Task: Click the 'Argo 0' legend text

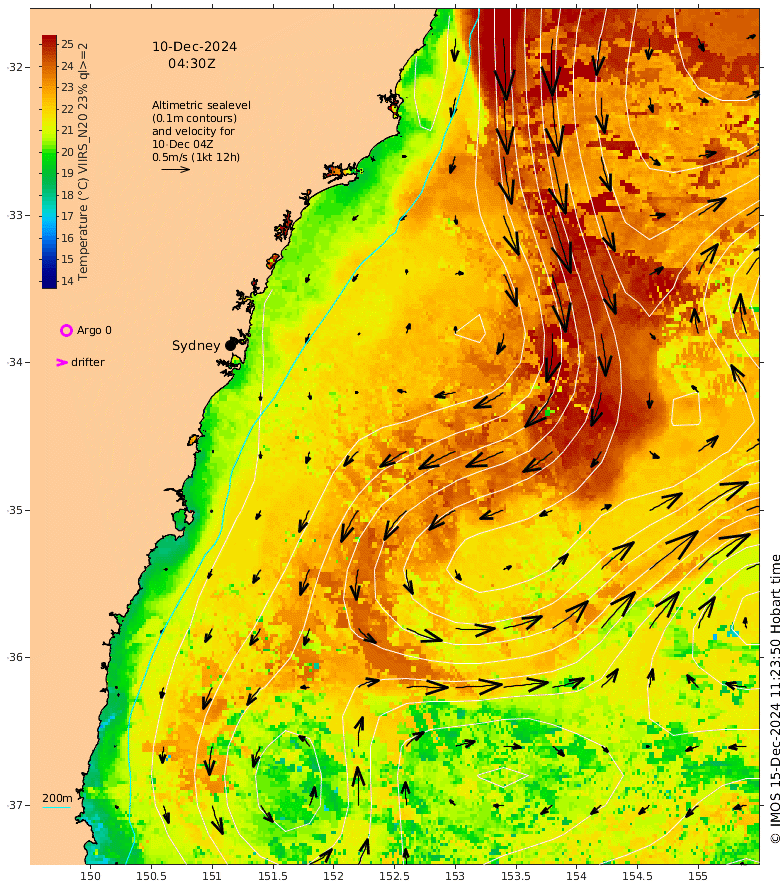Action: coord(94,330)
